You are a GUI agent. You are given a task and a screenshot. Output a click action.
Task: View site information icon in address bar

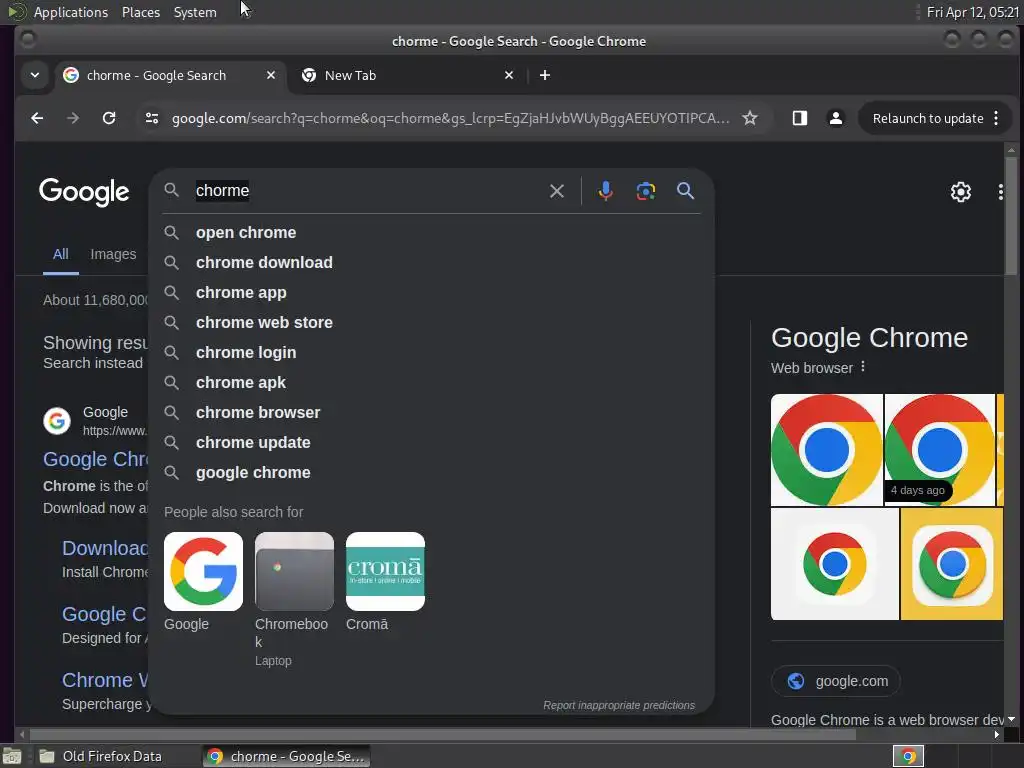tap(152, 118)
